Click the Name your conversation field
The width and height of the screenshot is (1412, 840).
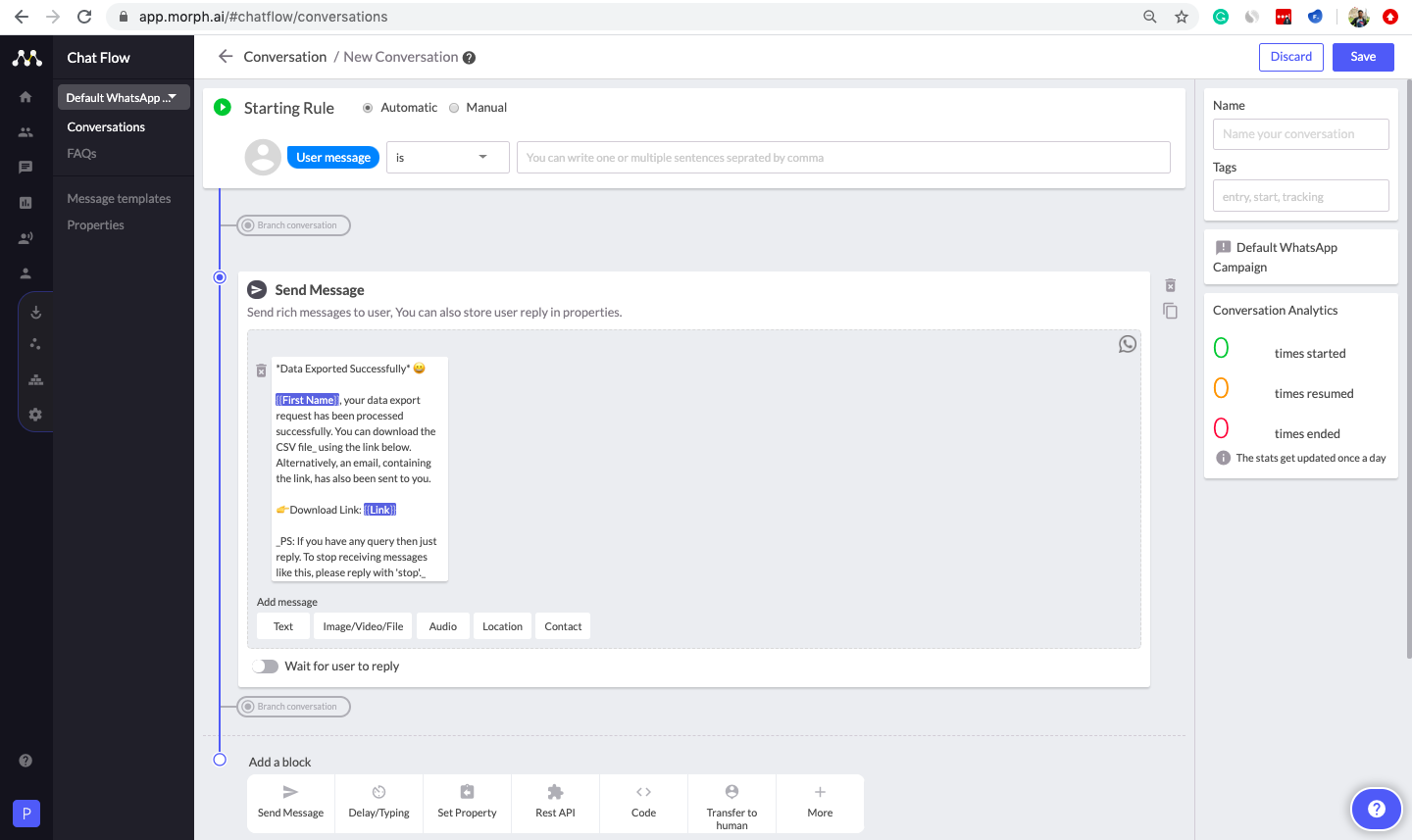[1301, 134]
